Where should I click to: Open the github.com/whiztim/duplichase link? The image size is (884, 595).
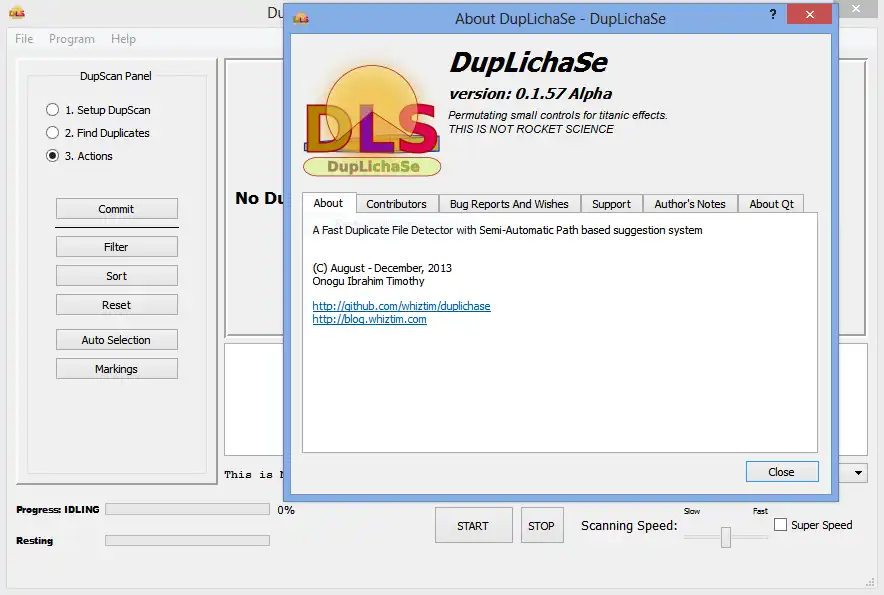401,306
